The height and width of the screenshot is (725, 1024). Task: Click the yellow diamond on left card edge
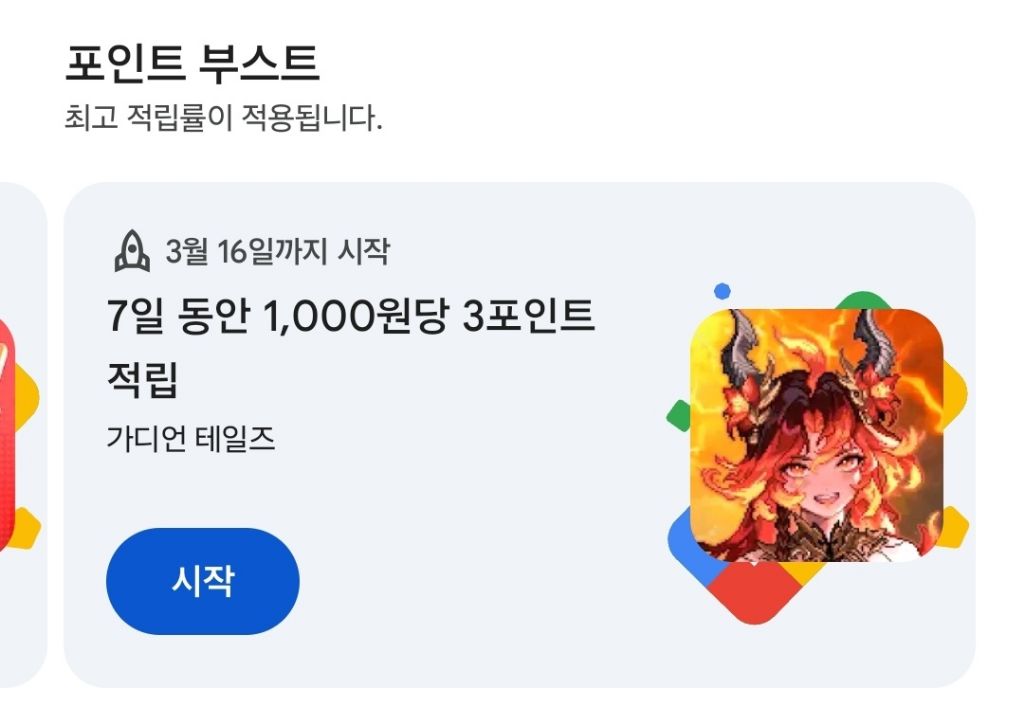[x=26, y=396]
